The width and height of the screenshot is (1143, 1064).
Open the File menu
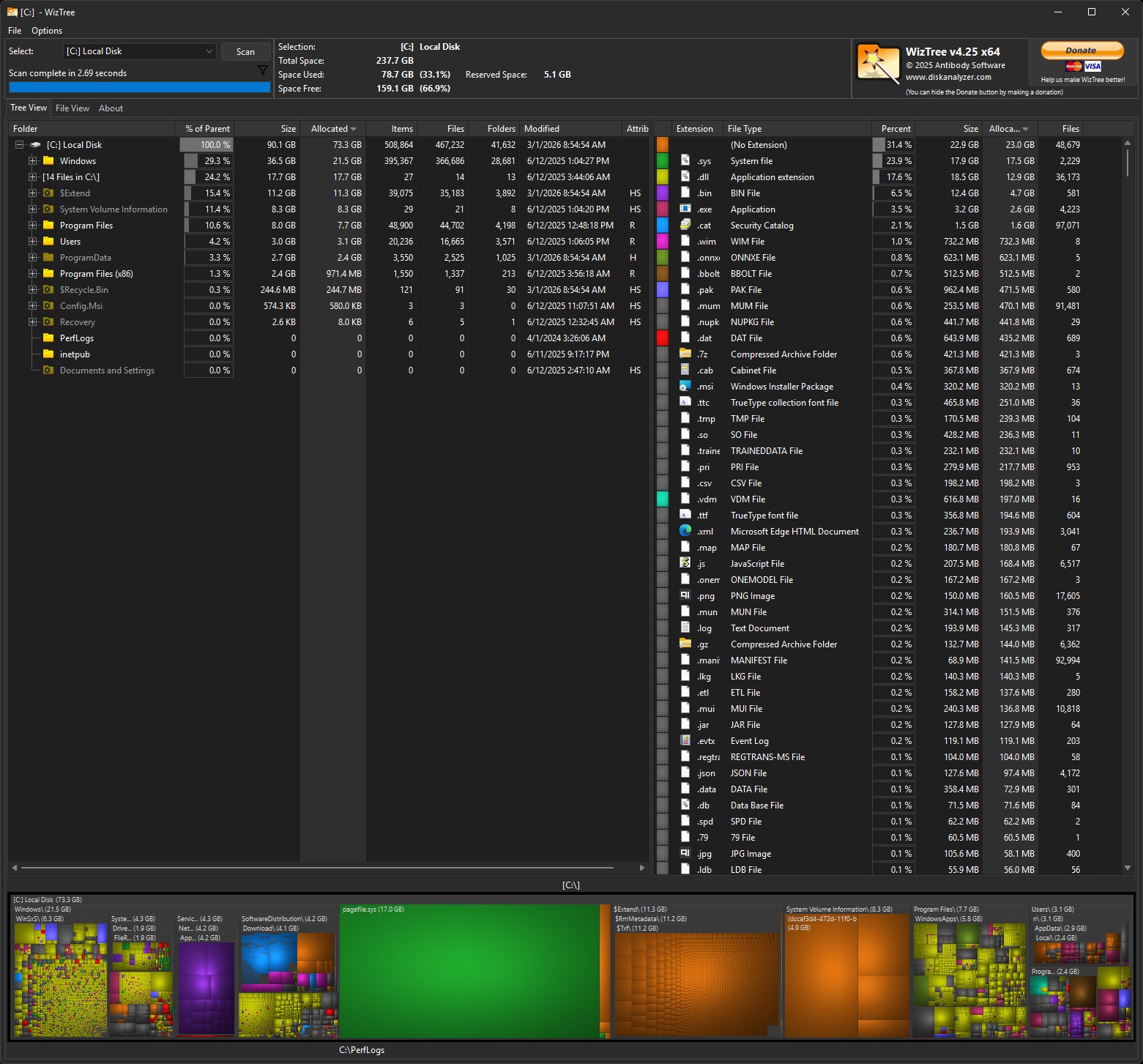pos(15,31)
